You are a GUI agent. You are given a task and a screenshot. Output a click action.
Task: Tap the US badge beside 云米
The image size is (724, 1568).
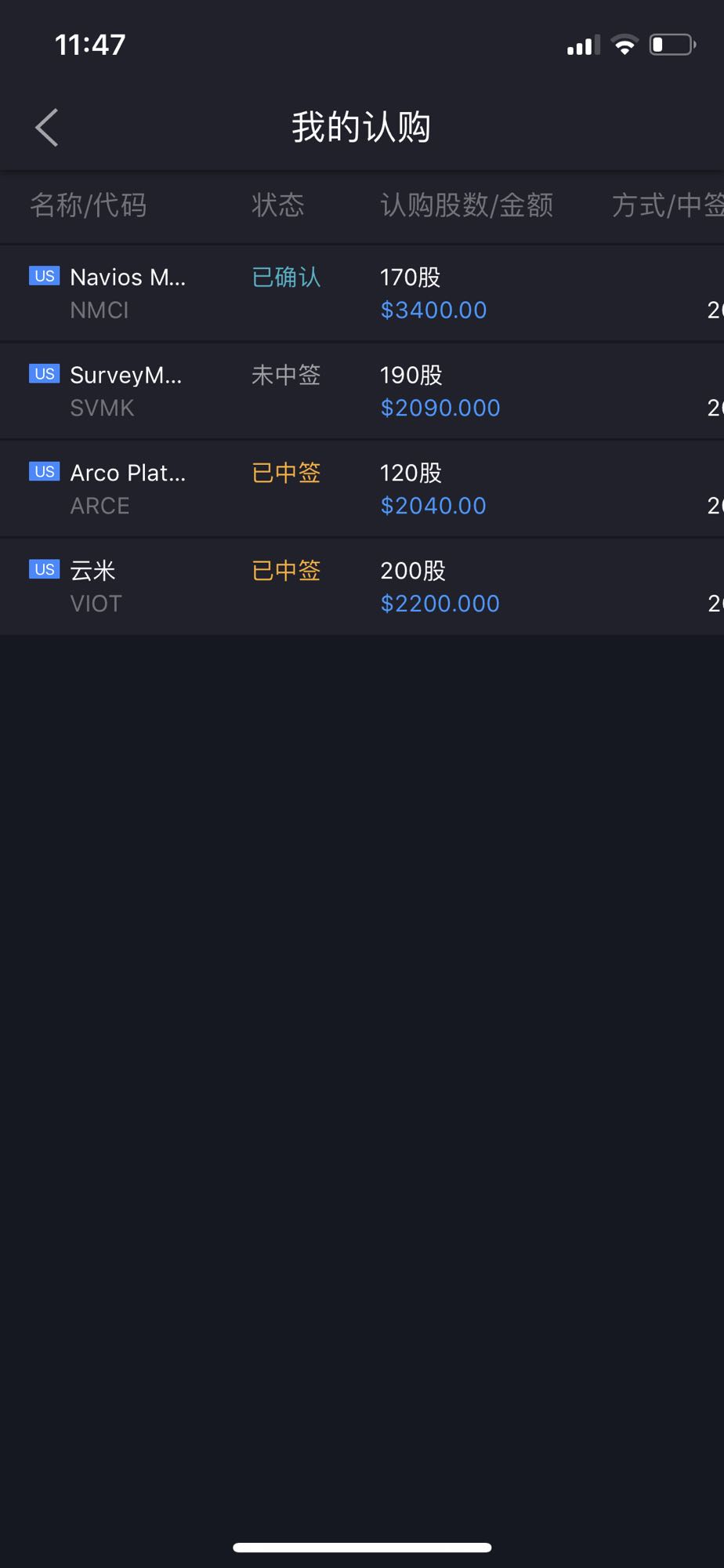click(x=45, y=569)
